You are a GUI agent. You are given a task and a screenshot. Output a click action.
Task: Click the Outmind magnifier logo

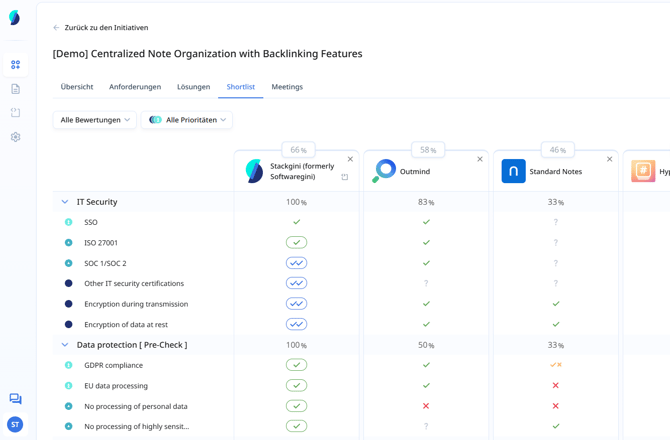384,171
